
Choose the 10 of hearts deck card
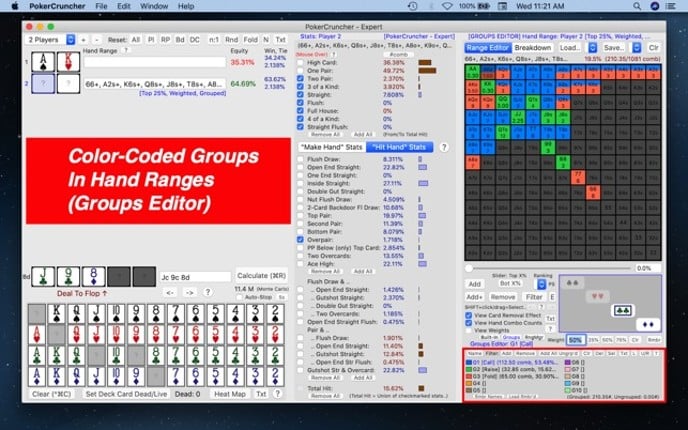pos(116,335)
